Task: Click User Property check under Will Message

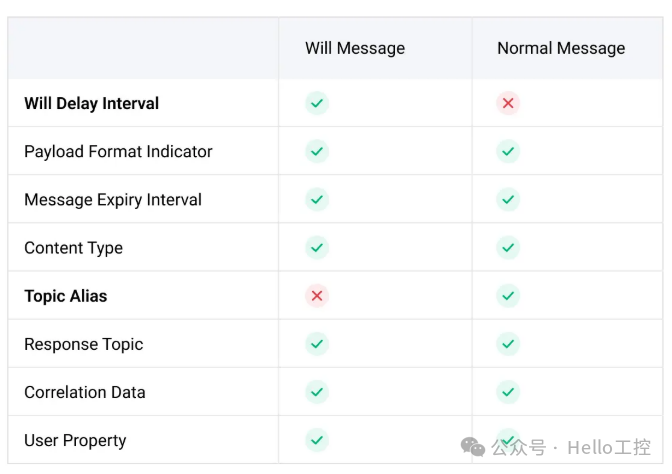Action: tap(317, 440)
